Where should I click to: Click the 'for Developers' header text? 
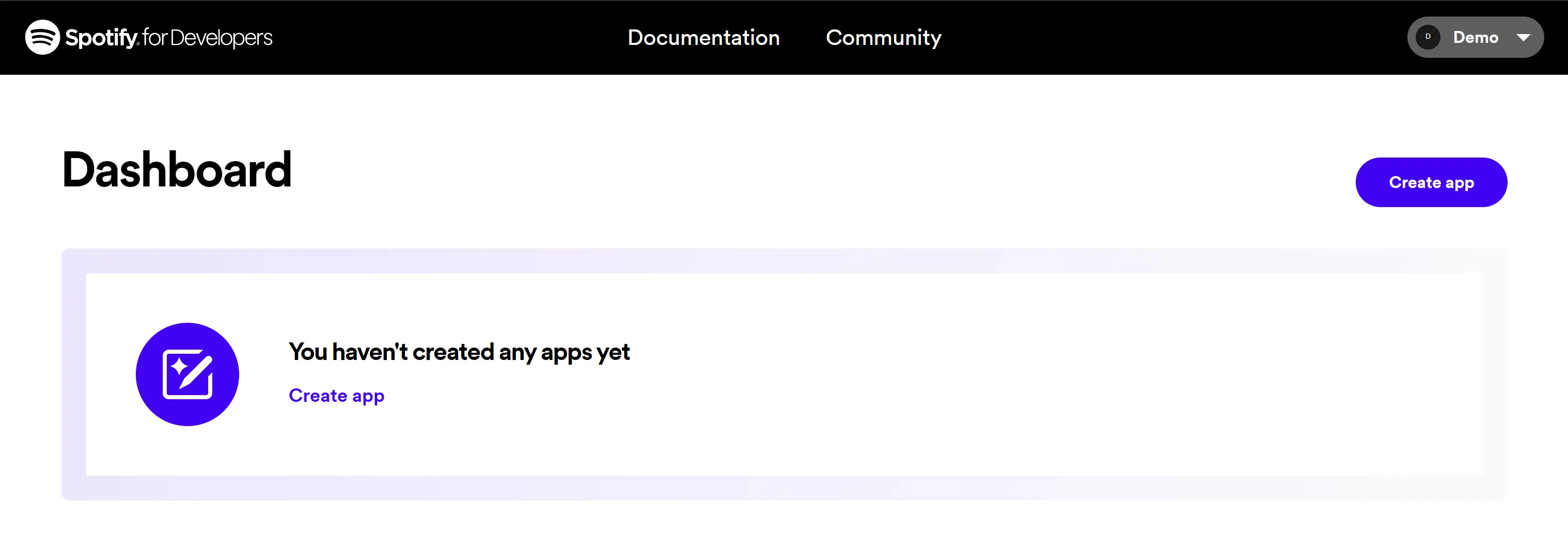207,38
